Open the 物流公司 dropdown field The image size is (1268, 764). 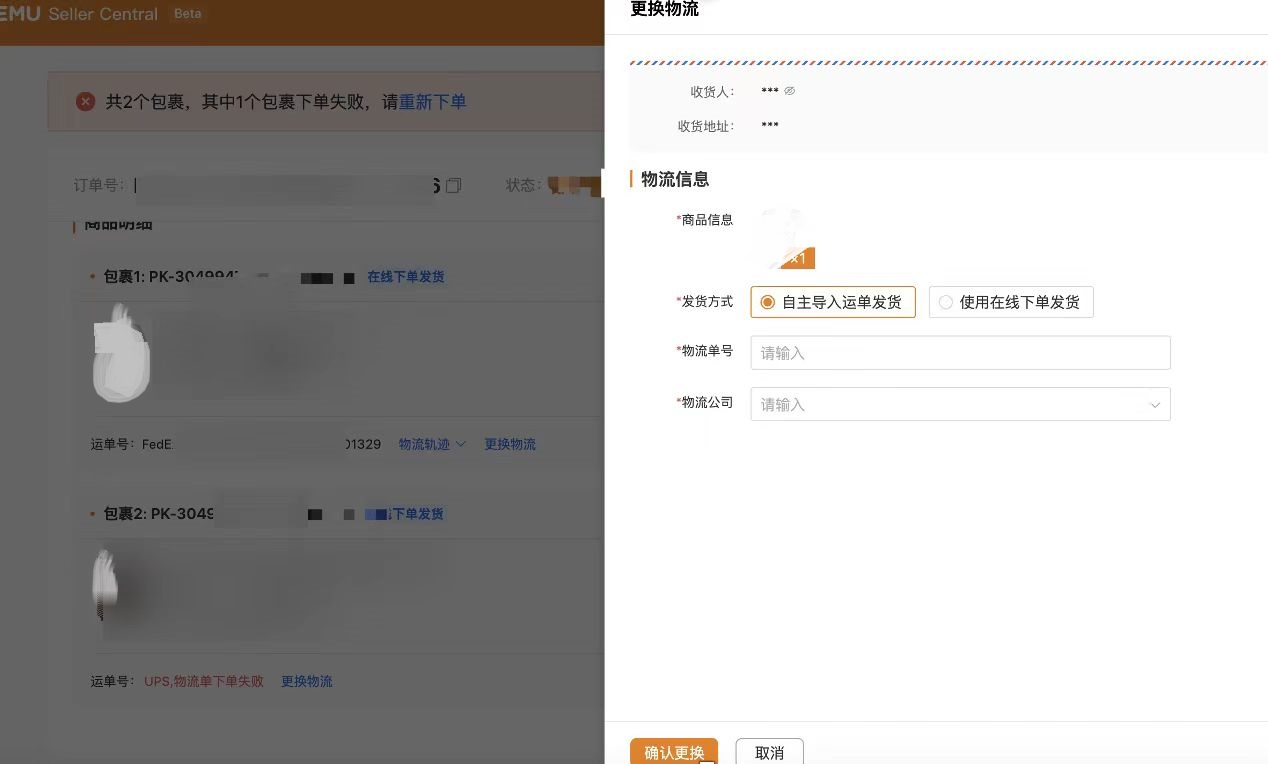[x=950, y=404]
